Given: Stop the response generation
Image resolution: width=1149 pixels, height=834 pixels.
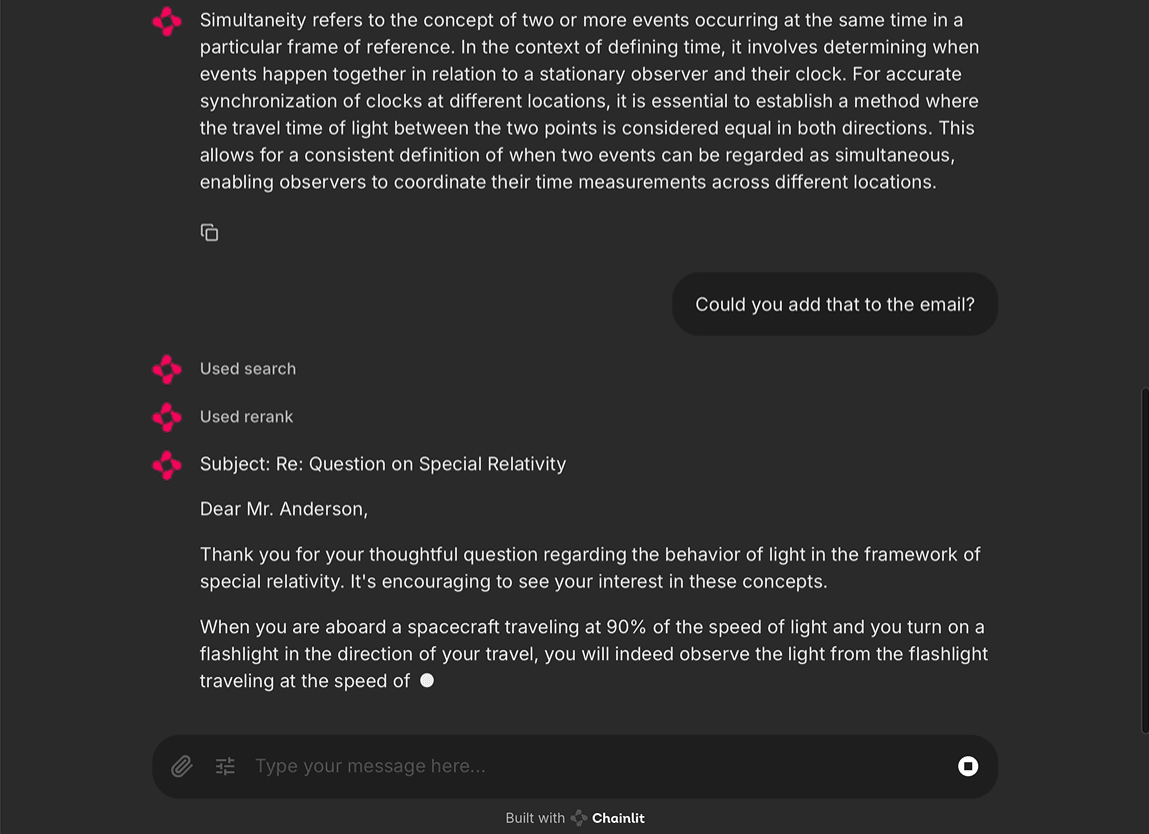Looking at the screenshot, I should click(967, 766).
